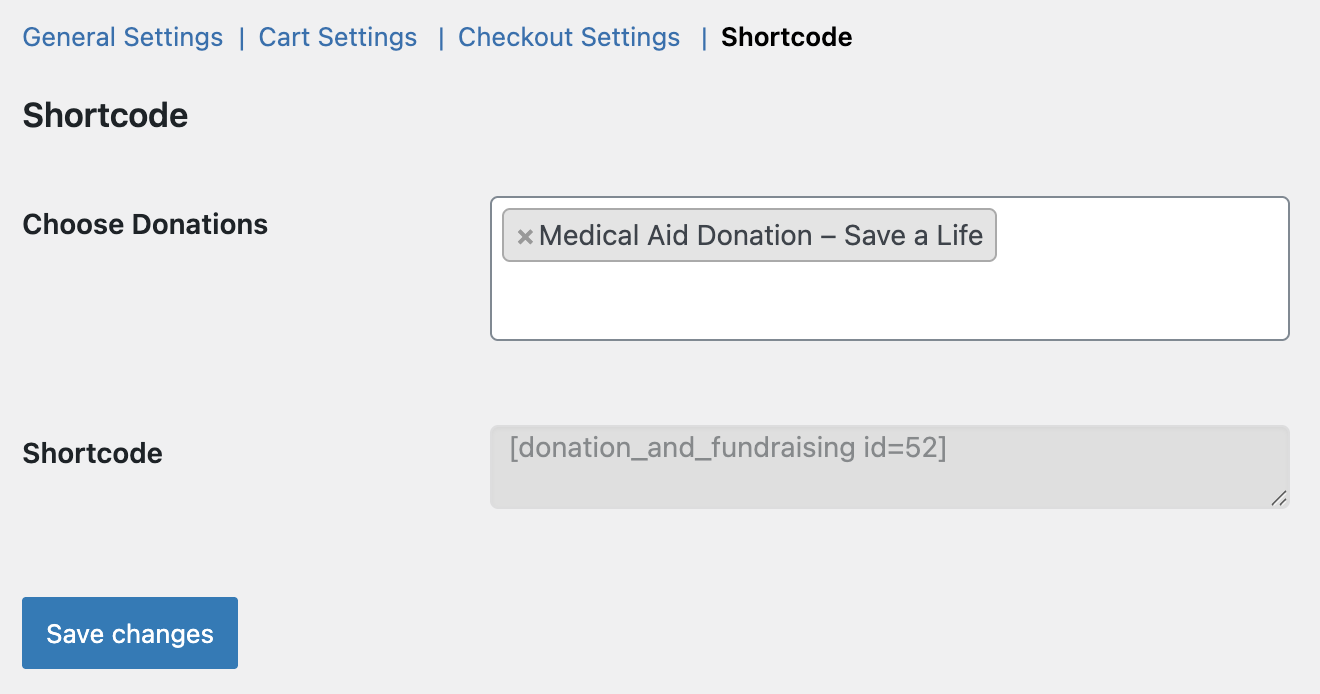The image size is (1320, 694).
Task: Click separator between General Settings and Cart Settings
Action: [x=241, y=38]
